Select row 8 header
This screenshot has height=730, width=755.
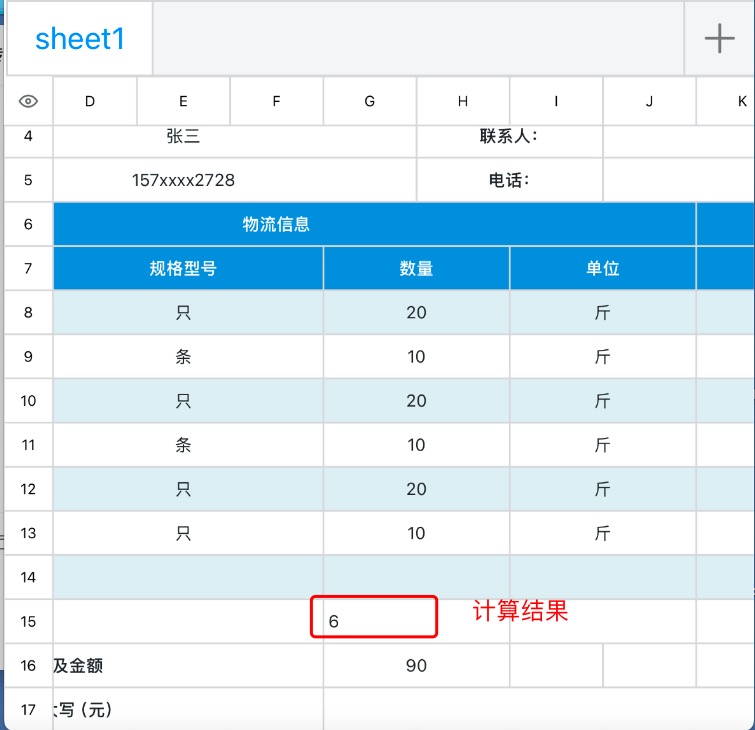(28, 312)
